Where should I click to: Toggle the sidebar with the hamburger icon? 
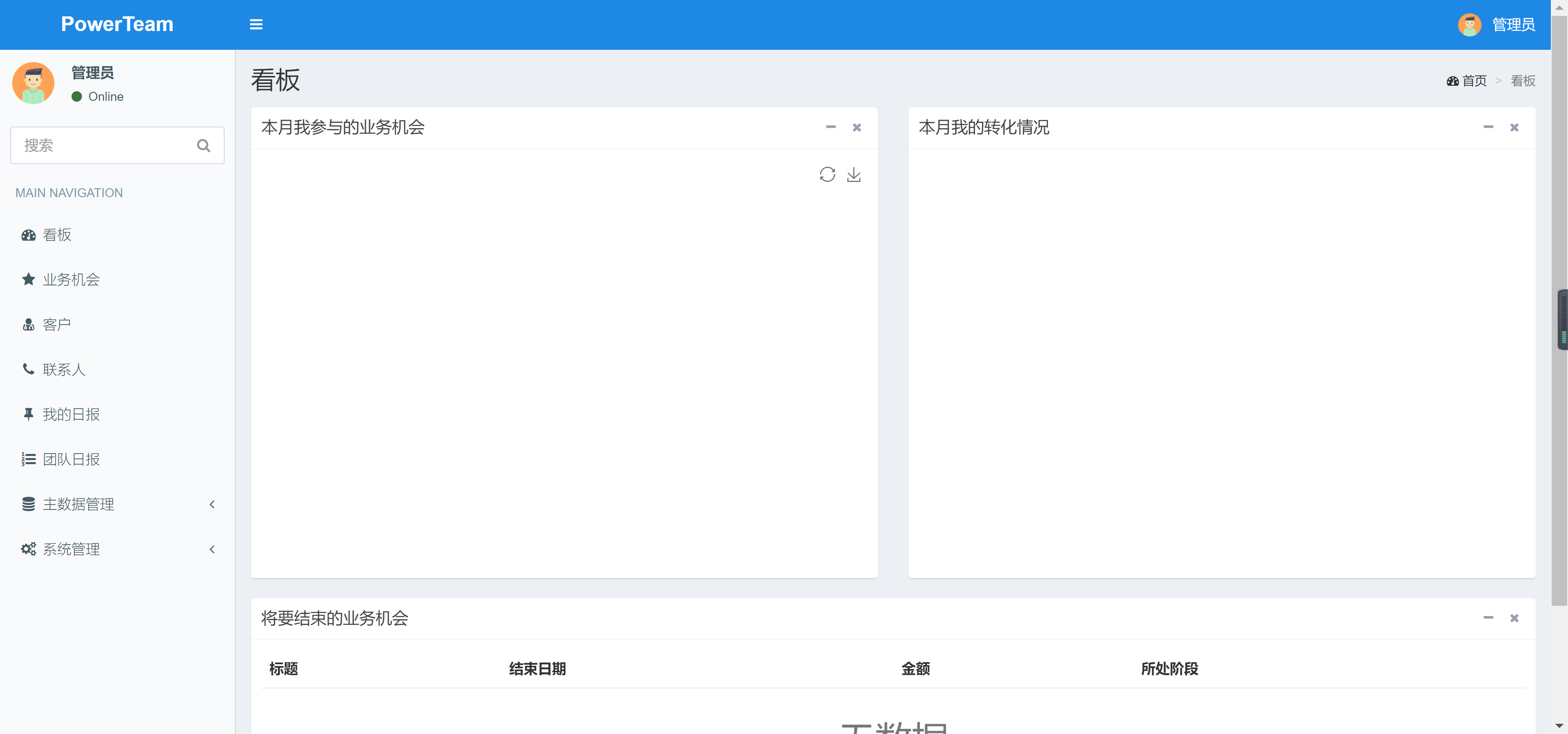pyautogui.click(x=256, y=24)
